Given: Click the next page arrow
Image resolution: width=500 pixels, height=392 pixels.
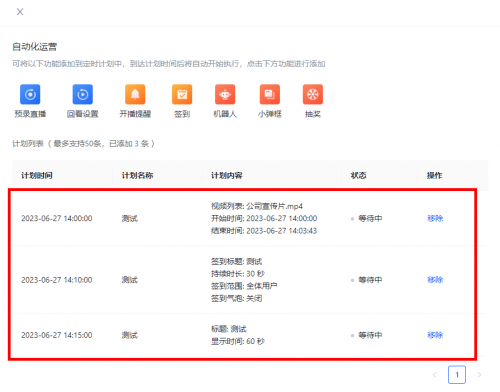Looking at the screenshot, I should pyautogui.click(x=479, y=375).
